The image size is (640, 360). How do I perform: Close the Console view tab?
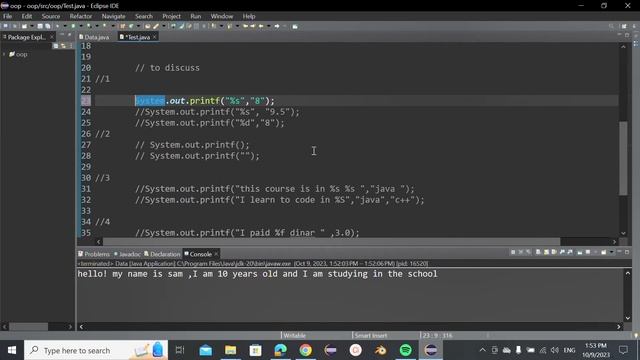(216, 254)
